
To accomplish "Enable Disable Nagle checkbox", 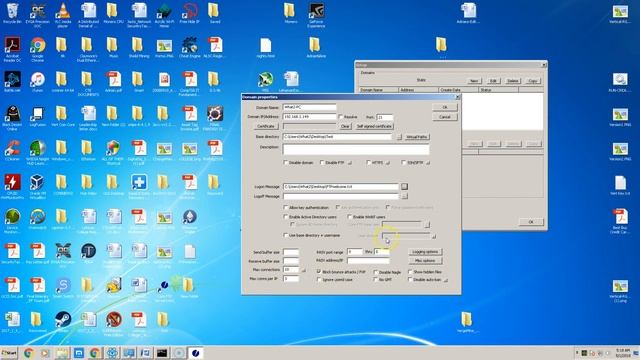I will (x=376, y=272).
